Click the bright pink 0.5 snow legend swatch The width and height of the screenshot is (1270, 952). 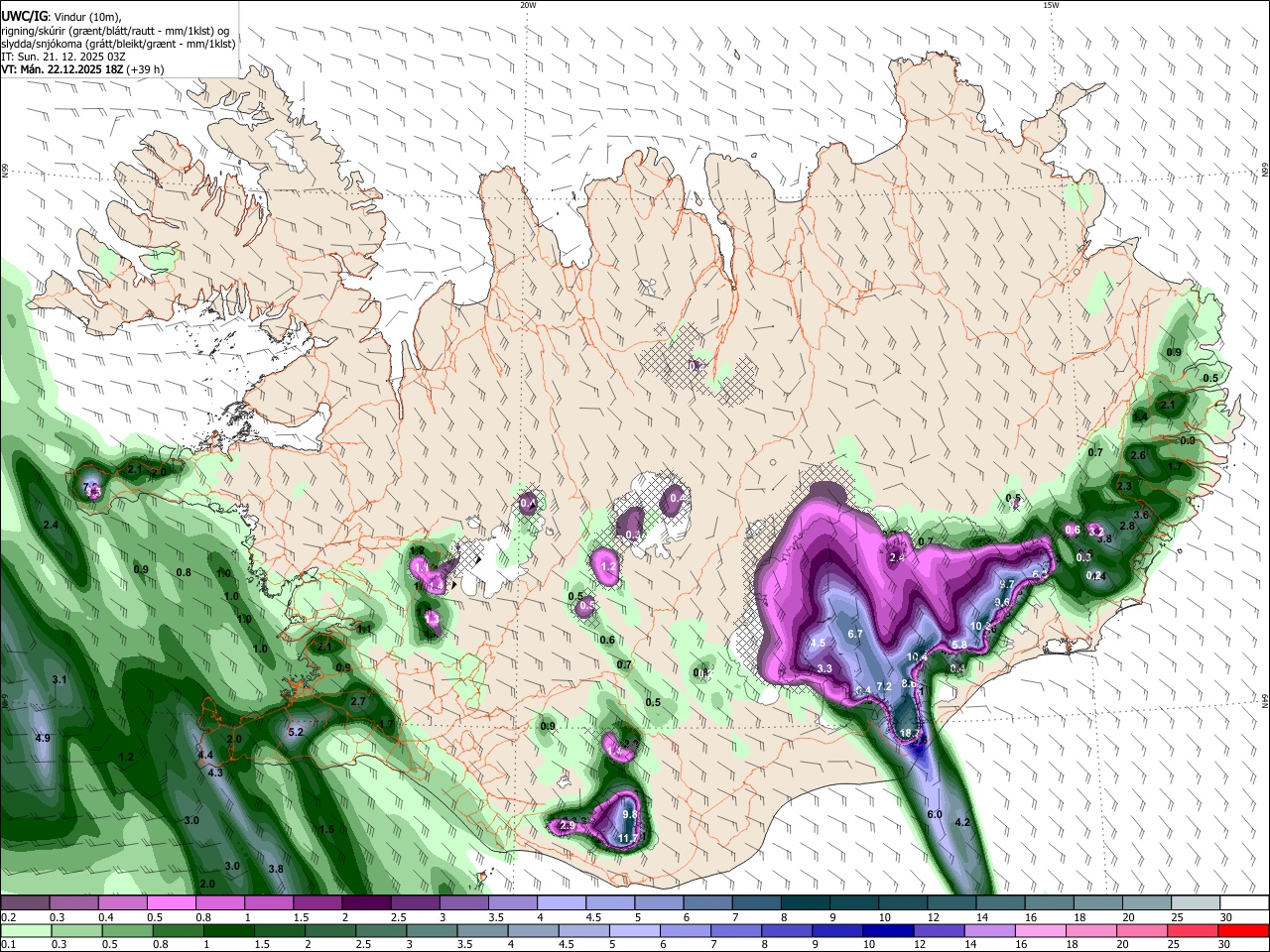click(x=171, y=903)
